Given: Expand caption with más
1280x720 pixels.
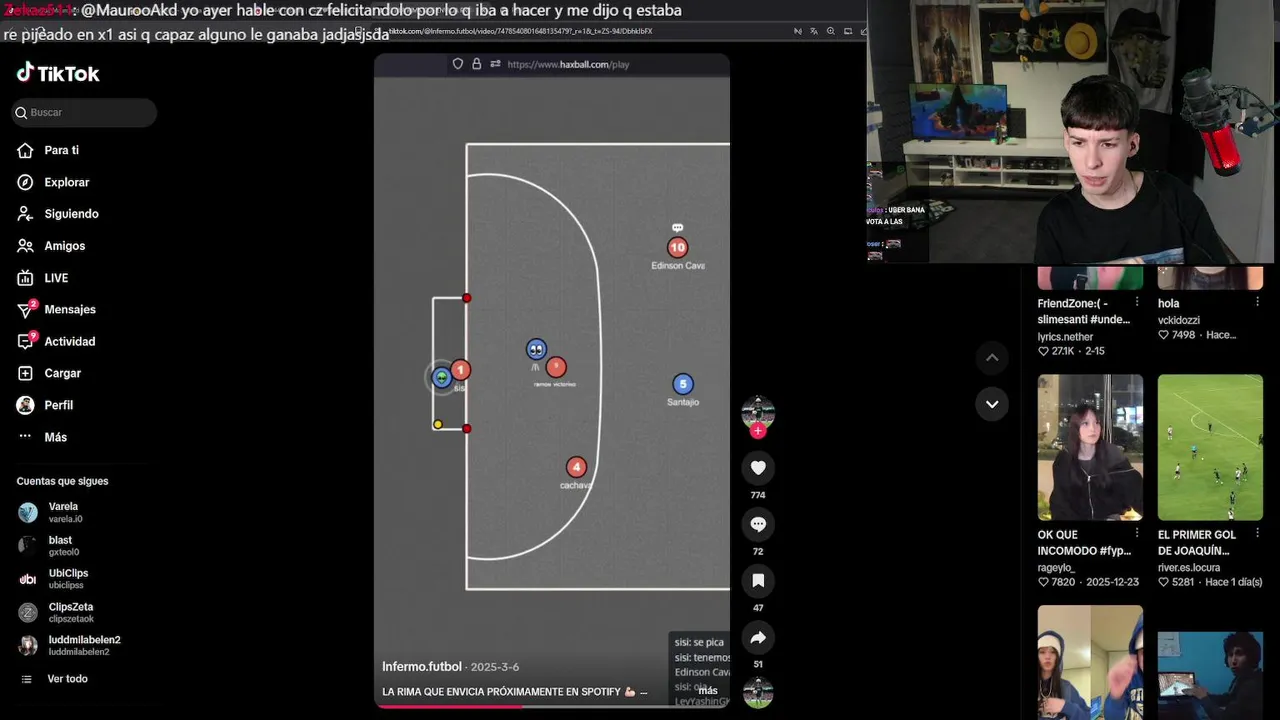Looking at the screenshot, I should click(x=707, y=691).
